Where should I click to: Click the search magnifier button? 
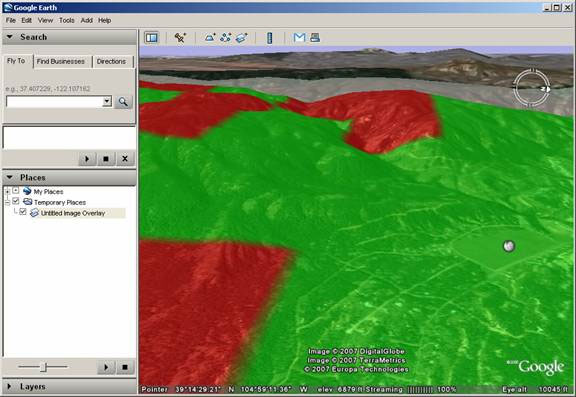pos(123,102)
